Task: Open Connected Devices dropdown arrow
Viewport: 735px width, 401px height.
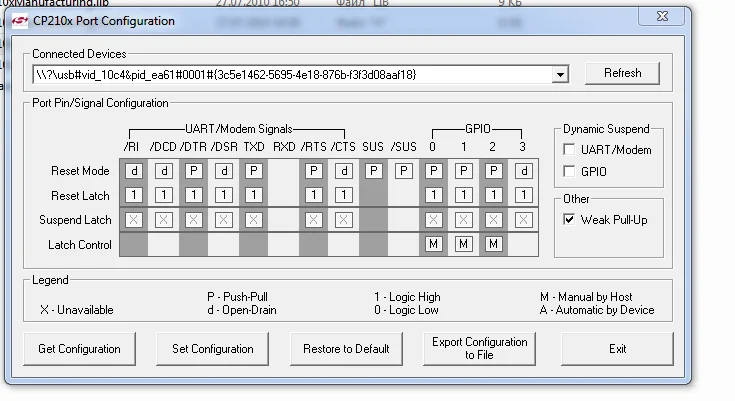Action: pos(559,74)
